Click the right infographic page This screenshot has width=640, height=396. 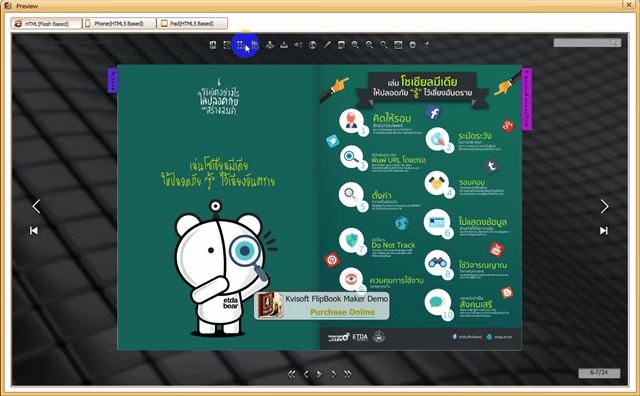tap(420, 207)
